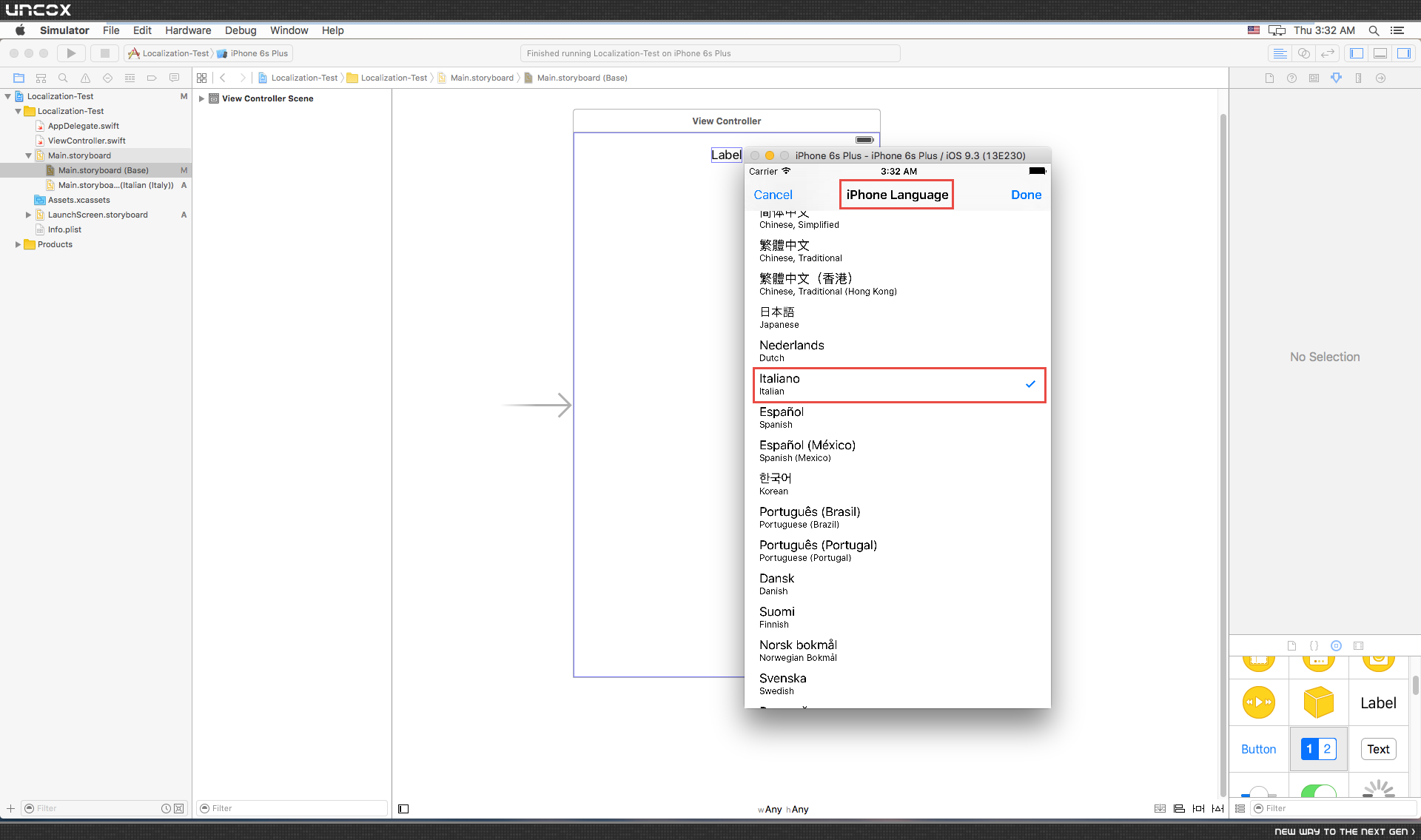Toggle library icon/list view
Screen dimensions: 1421x840
pyautogui.click(x=1240, y=808)
